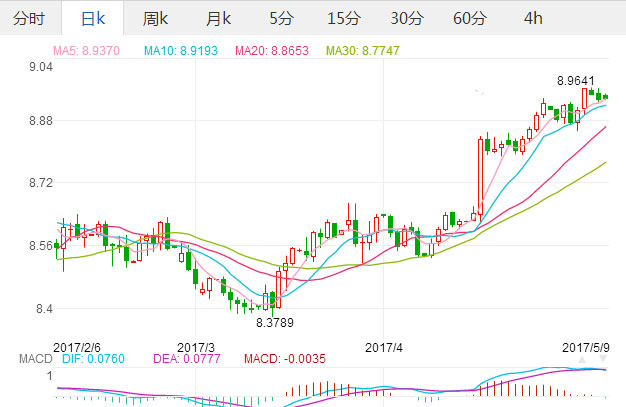
Task: Click the 2017/5/9 date axis label
Action: [x=586, y=347]
